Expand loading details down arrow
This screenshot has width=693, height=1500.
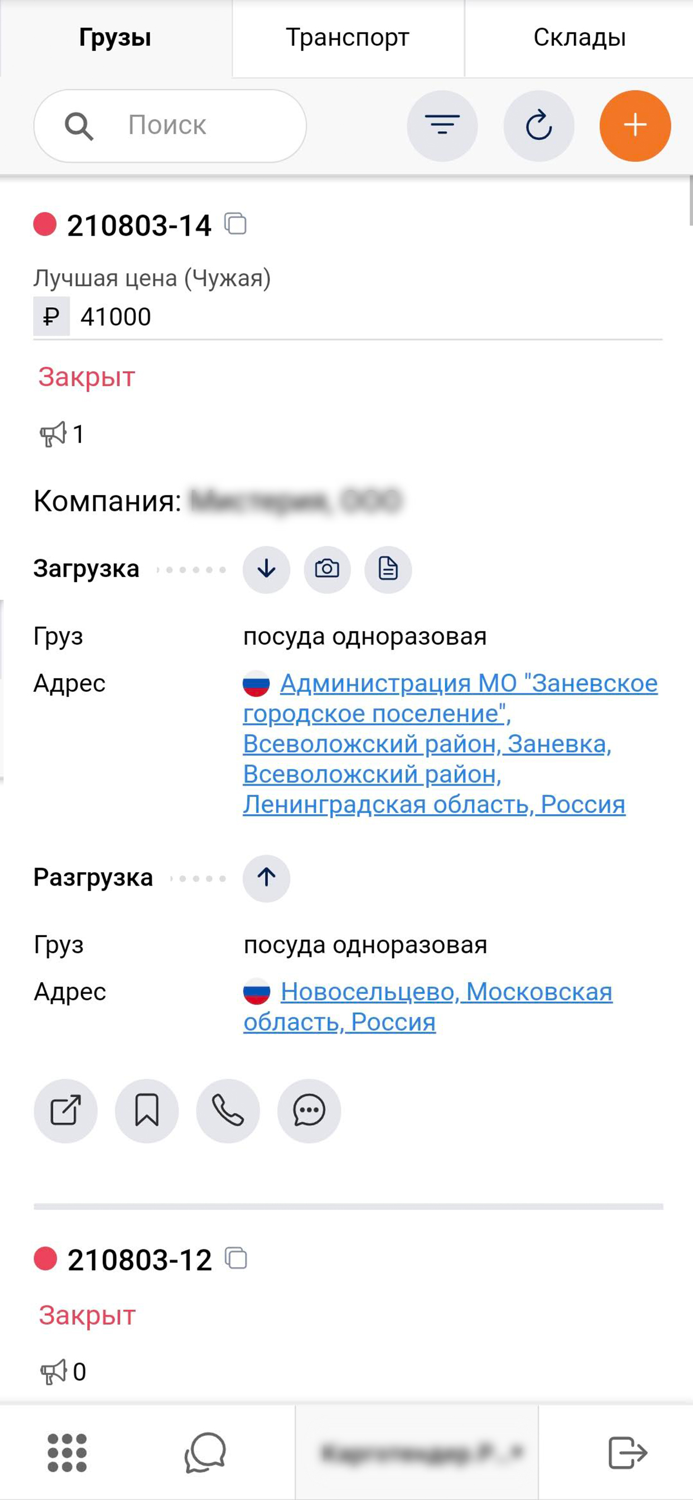(266, 569)
